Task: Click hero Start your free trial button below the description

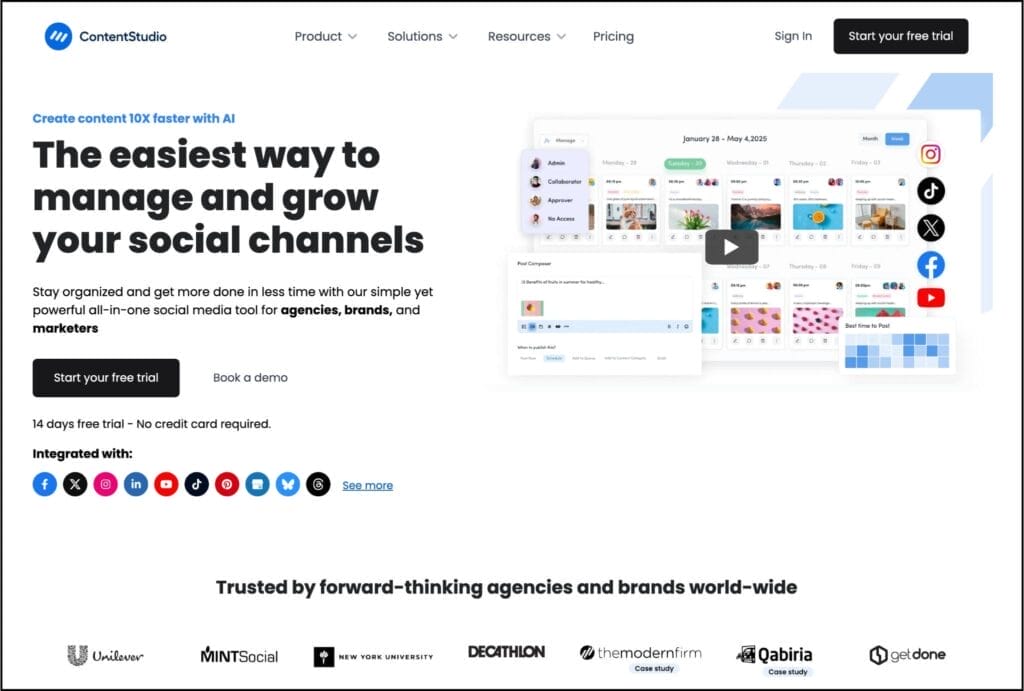Action: pyautogui.click(x=106, y=378)
